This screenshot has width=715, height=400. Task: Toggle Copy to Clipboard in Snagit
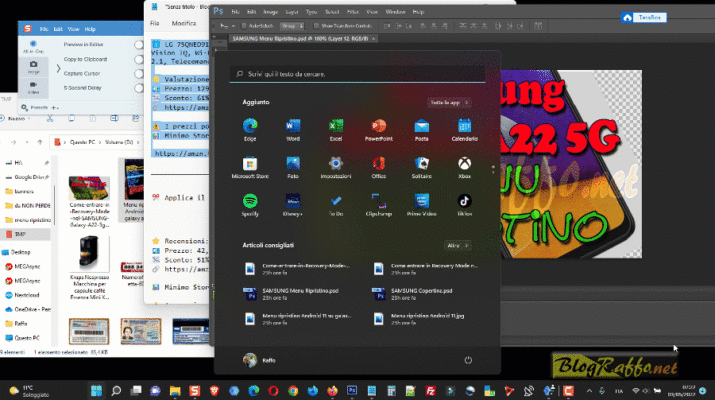coord(139,59)
